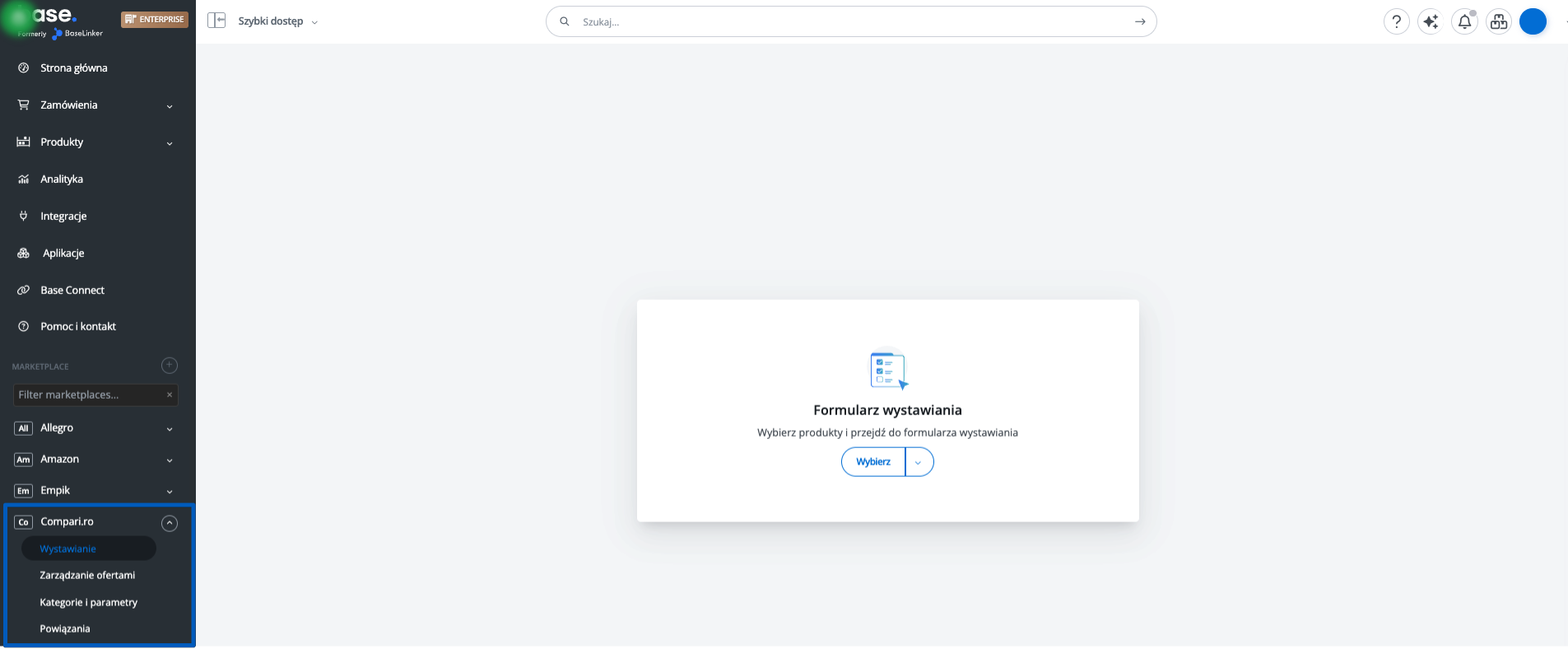Image resolution: width=1568 pixels, height=649 pixels.
Task: Open the notifications bell
Action: pyautogui.click(x=1464, y=21)
